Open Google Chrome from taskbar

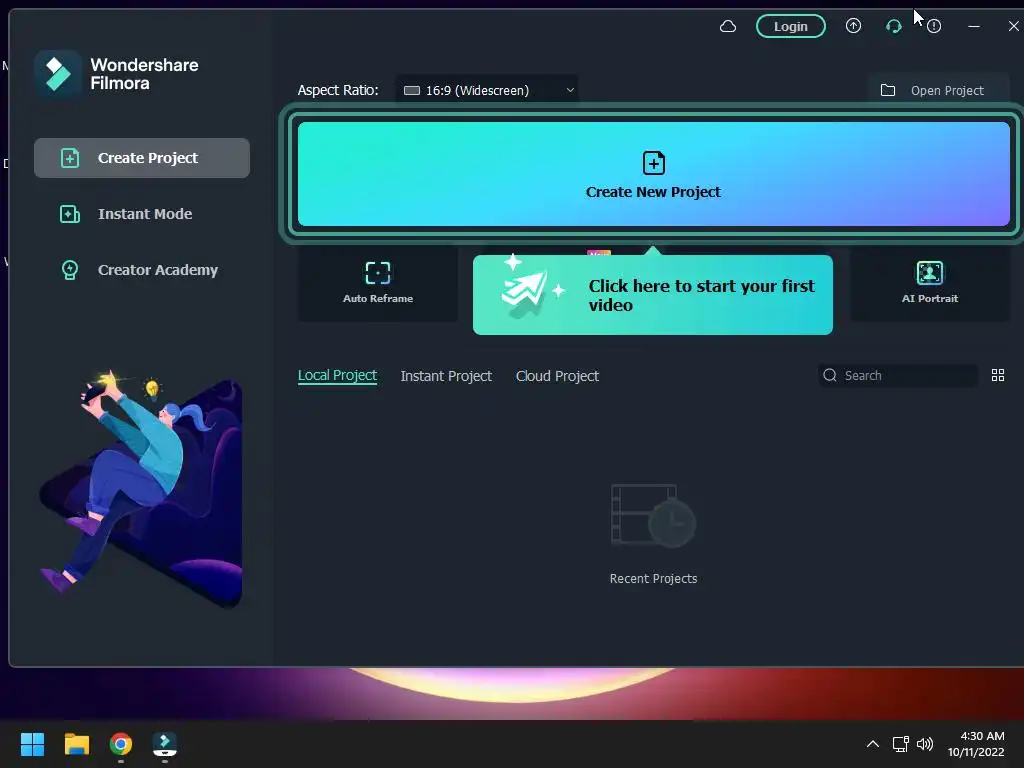tap(121, 744)
